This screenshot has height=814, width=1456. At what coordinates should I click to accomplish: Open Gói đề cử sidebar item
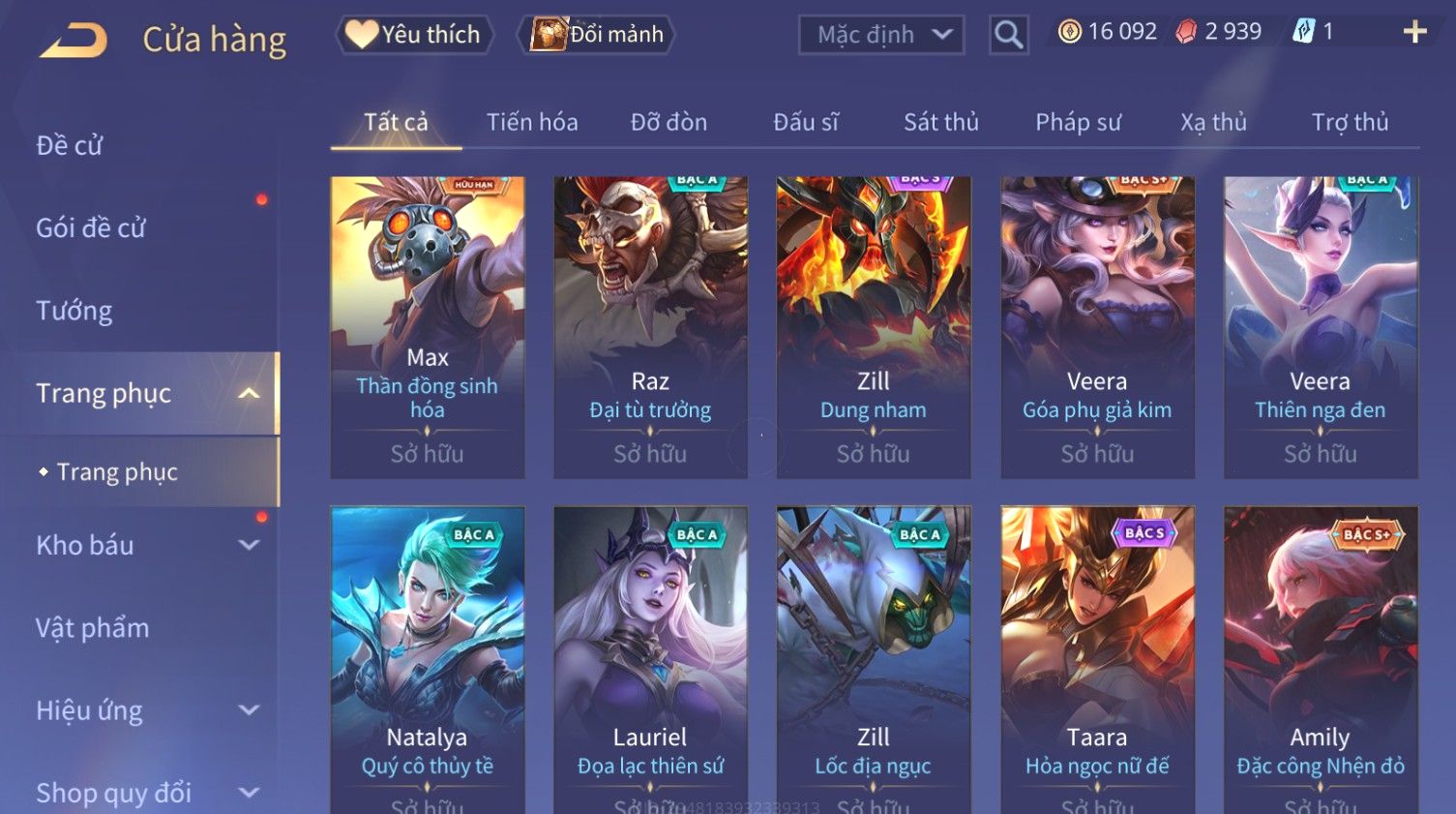[x=91, y=227]
